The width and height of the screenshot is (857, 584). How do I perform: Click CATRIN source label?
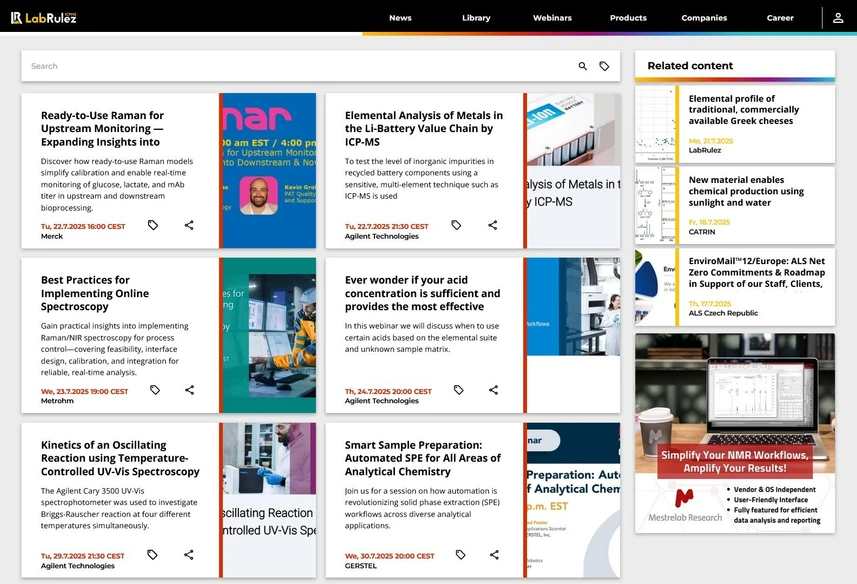pos(702,232)
